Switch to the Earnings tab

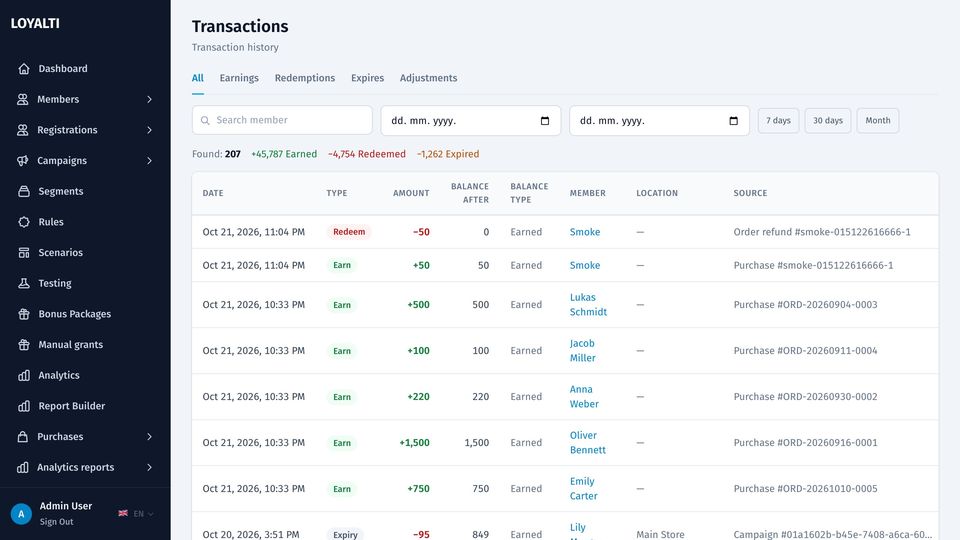point(239,78)
